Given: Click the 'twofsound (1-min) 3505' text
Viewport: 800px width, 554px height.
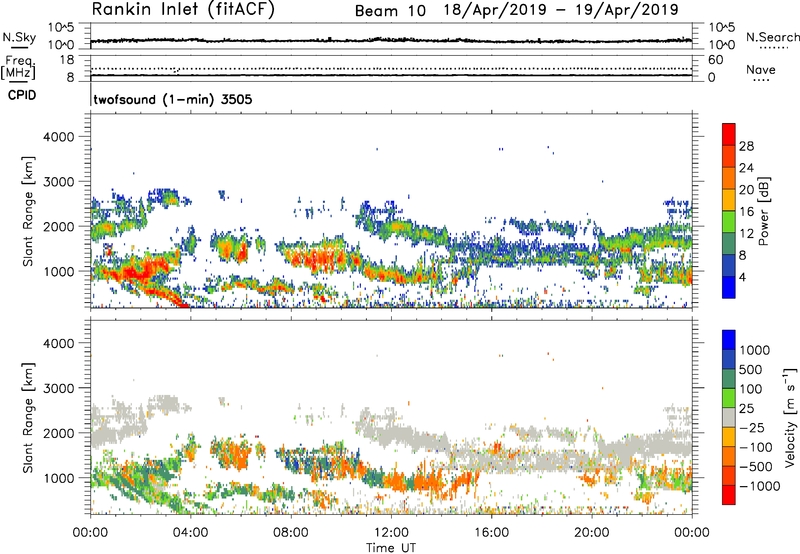Looking at the screenshot, I should pyautogui.click(x=173, y=99).
